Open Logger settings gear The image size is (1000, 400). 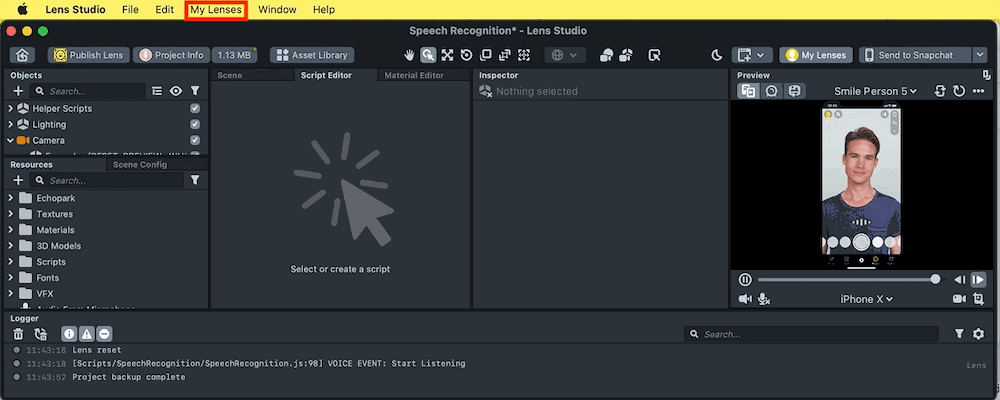tap(978, 334)
